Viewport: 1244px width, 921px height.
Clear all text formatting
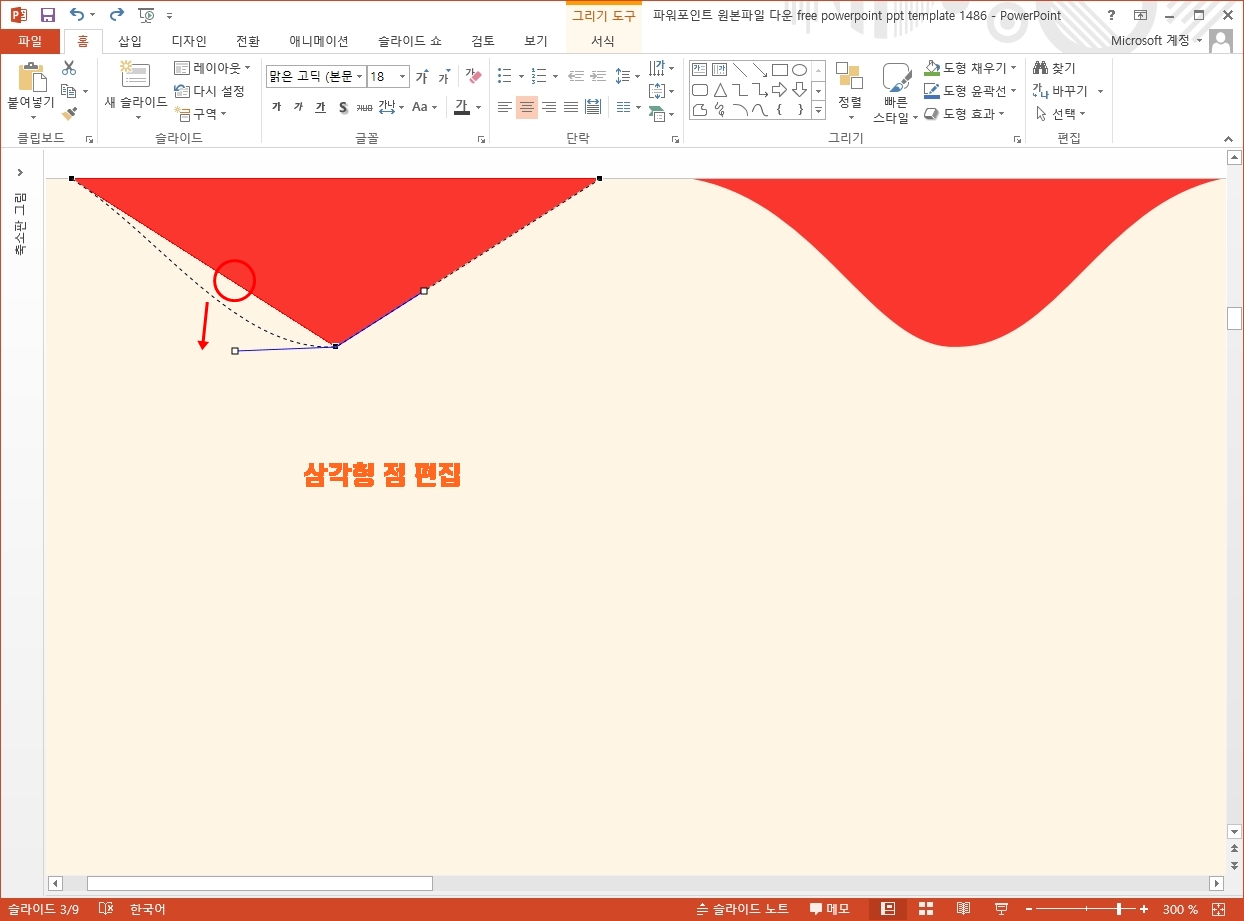pyautogui.click(x=474, y=77)
